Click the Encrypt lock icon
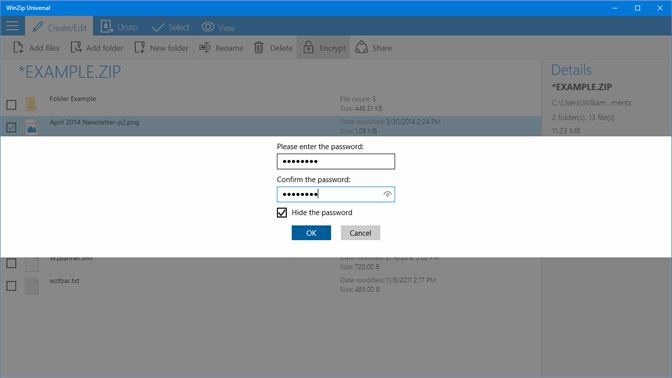This screenshot has height=378, width=672. click(309, 48)
